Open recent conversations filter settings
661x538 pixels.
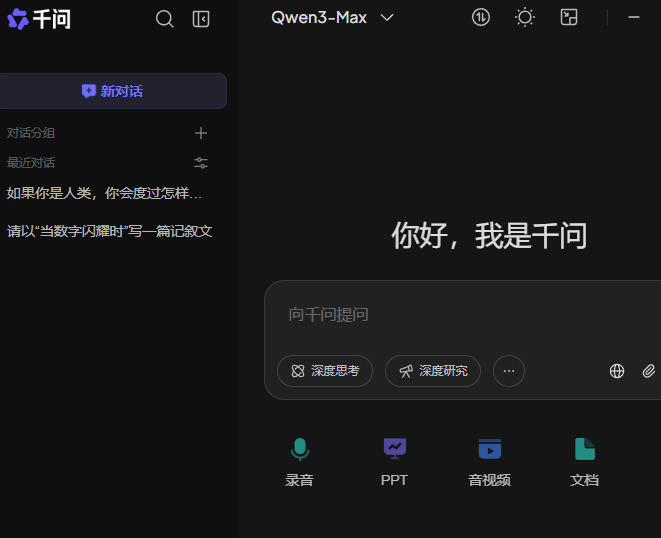pos(201,163)
